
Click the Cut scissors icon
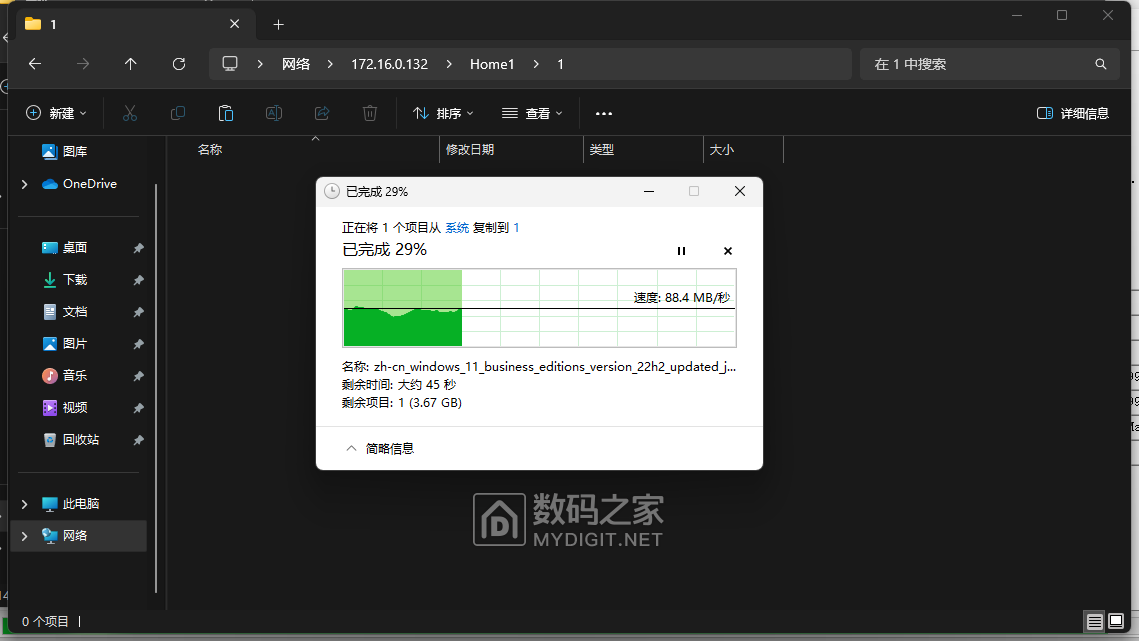130,113
